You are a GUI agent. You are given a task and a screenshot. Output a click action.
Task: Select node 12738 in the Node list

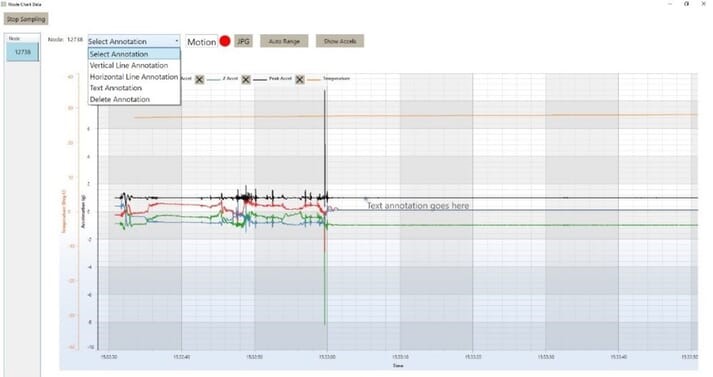pos(23,52)
